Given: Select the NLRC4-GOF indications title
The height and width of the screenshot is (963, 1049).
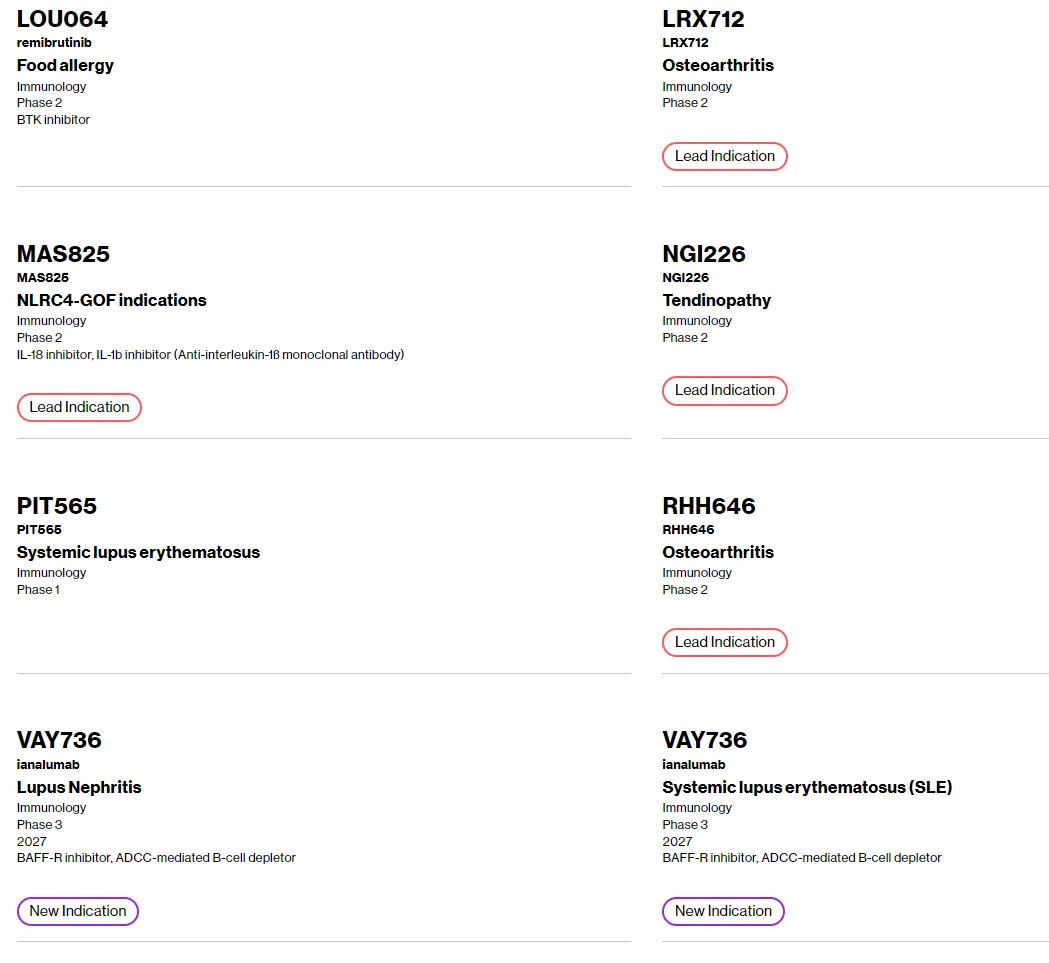Looking at the screenshot, I should click(x=112, y=300).
